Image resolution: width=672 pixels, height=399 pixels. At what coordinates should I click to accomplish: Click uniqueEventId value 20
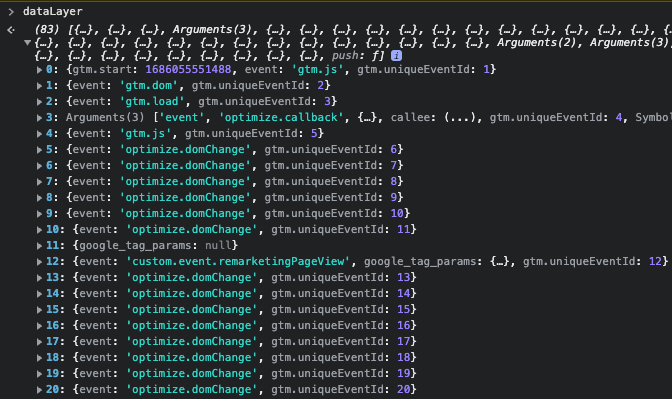pyautogui.click(x=404, y=390)
